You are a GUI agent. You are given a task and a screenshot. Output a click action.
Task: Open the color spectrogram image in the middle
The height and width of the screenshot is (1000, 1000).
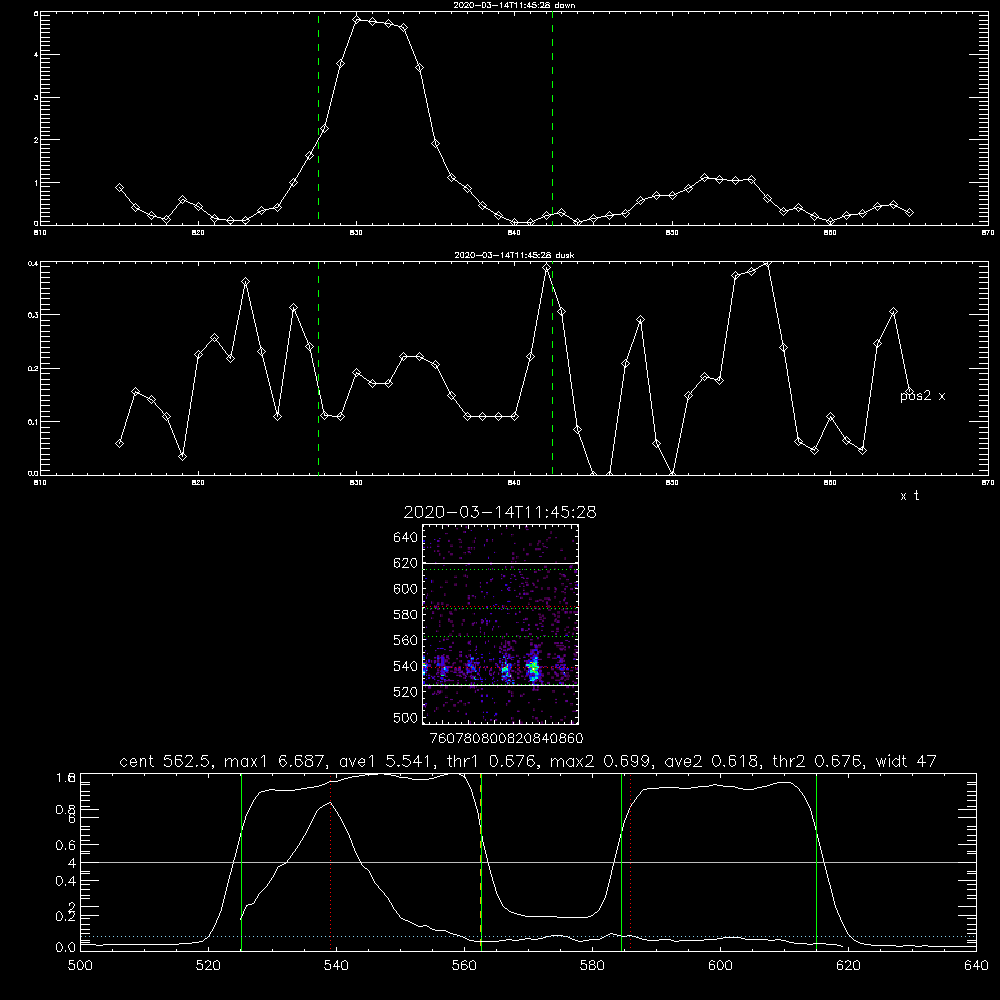[500, 624]
